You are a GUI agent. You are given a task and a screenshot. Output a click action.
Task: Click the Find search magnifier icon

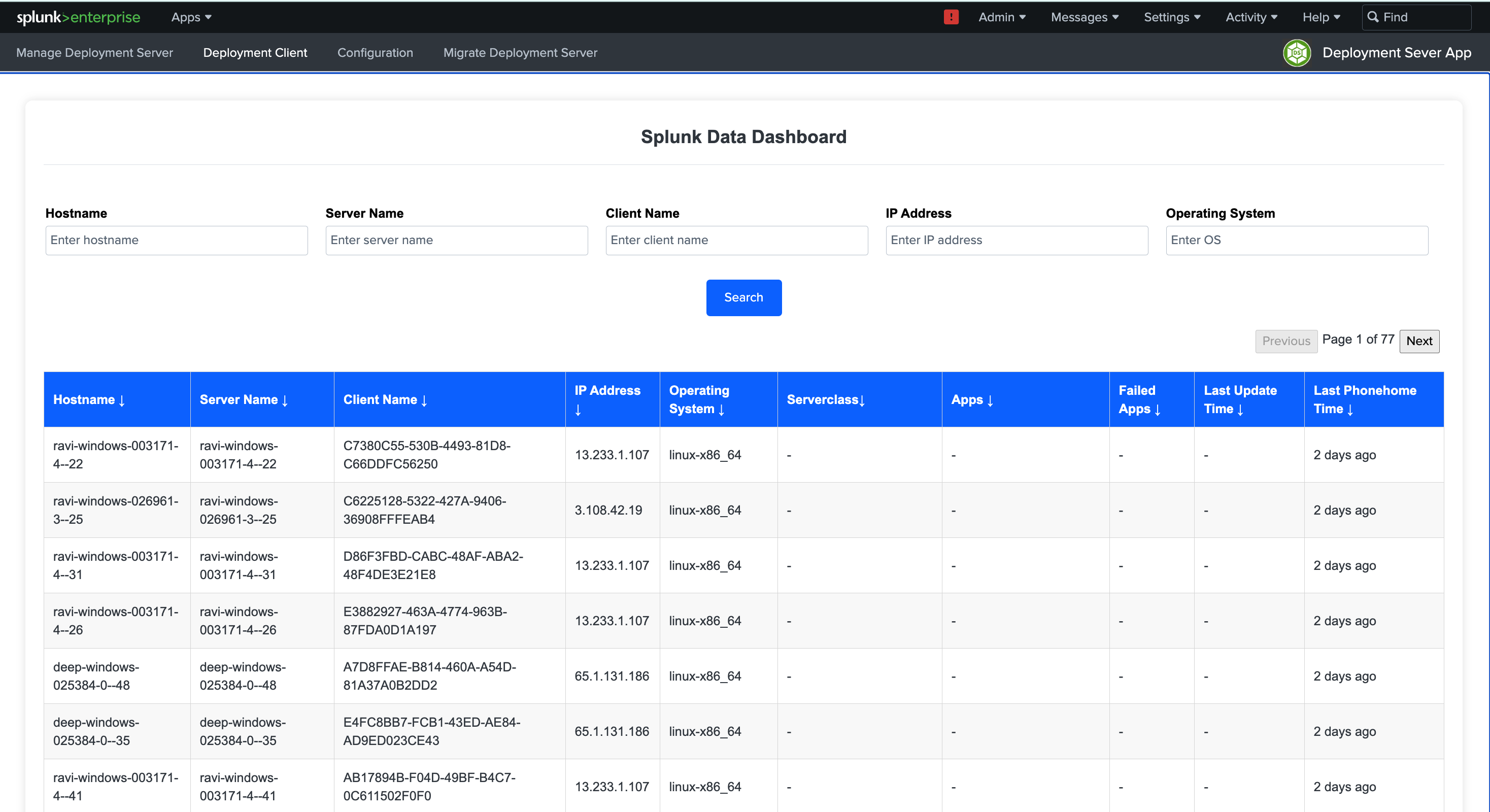pyautogui.click(x=1373, y=17)
